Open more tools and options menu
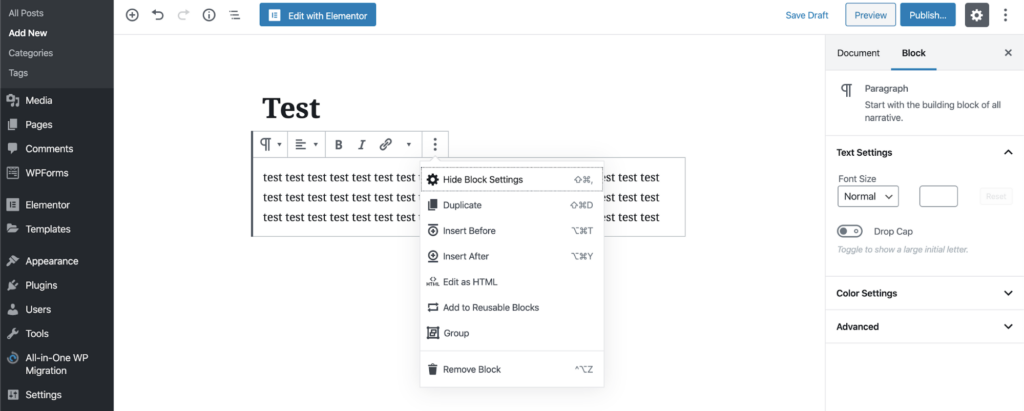This screenshot has height=411, width=1024. click(x=1006, y=15)
